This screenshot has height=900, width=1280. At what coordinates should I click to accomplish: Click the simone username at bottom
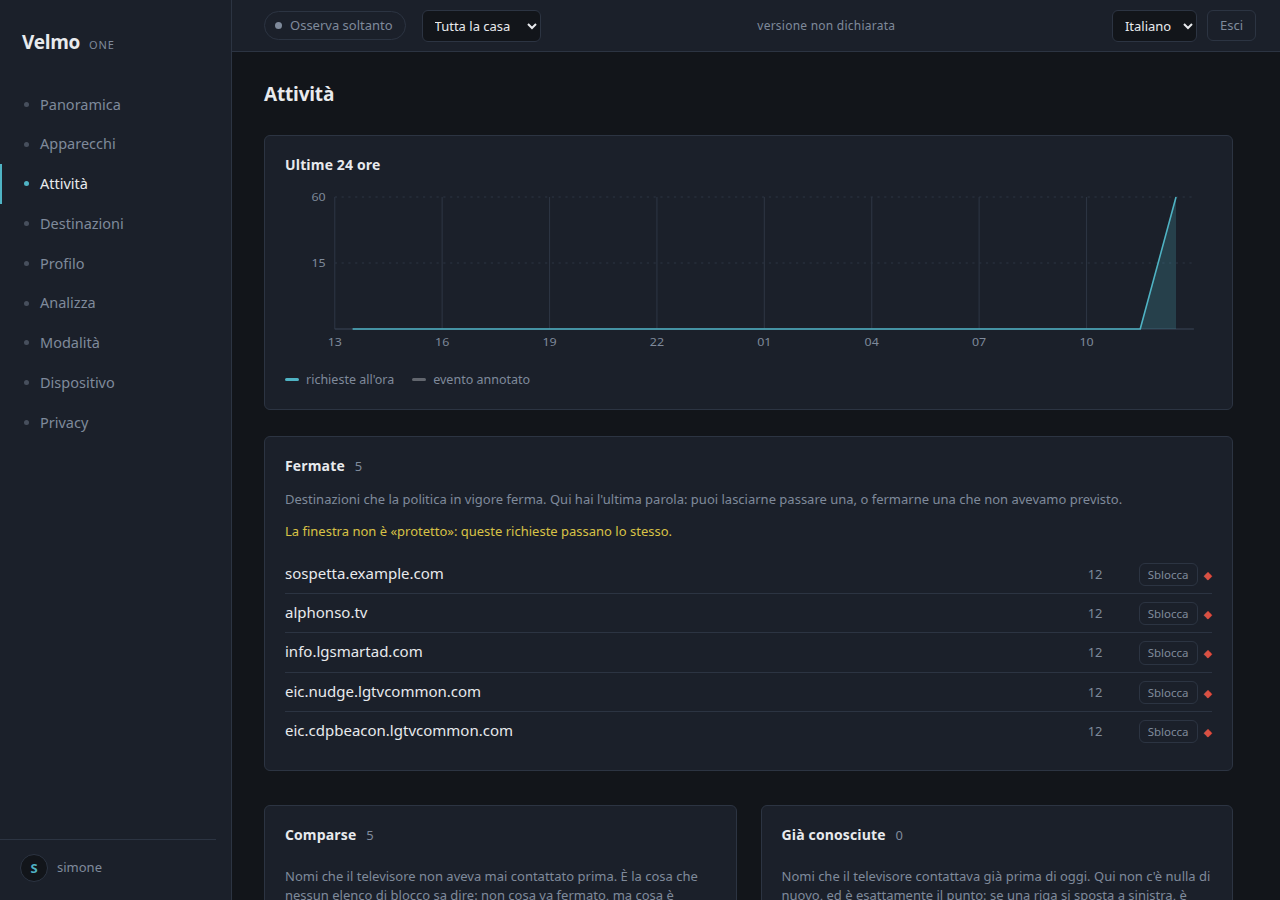click(79, 868)
